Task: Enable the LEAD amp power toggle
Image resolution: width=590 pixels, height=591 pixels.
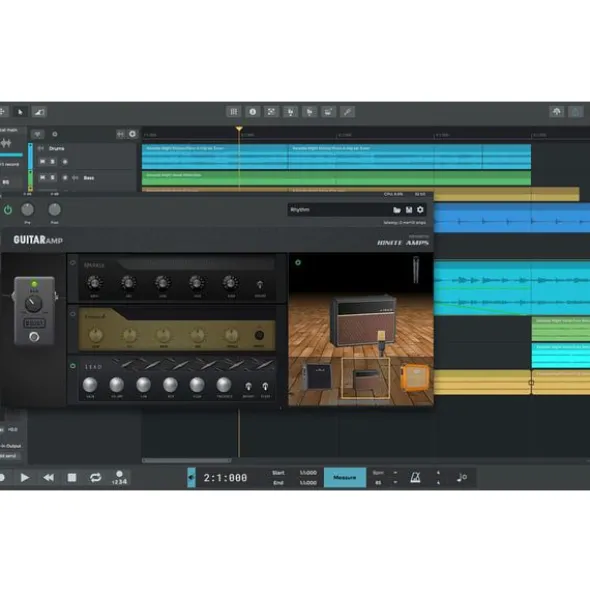Action: 73,366
